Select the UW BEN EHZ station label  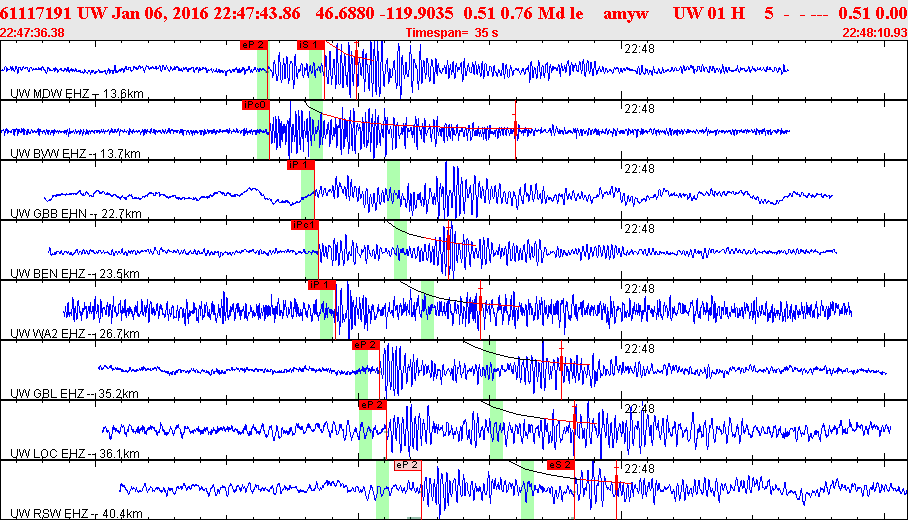(48, 273)
